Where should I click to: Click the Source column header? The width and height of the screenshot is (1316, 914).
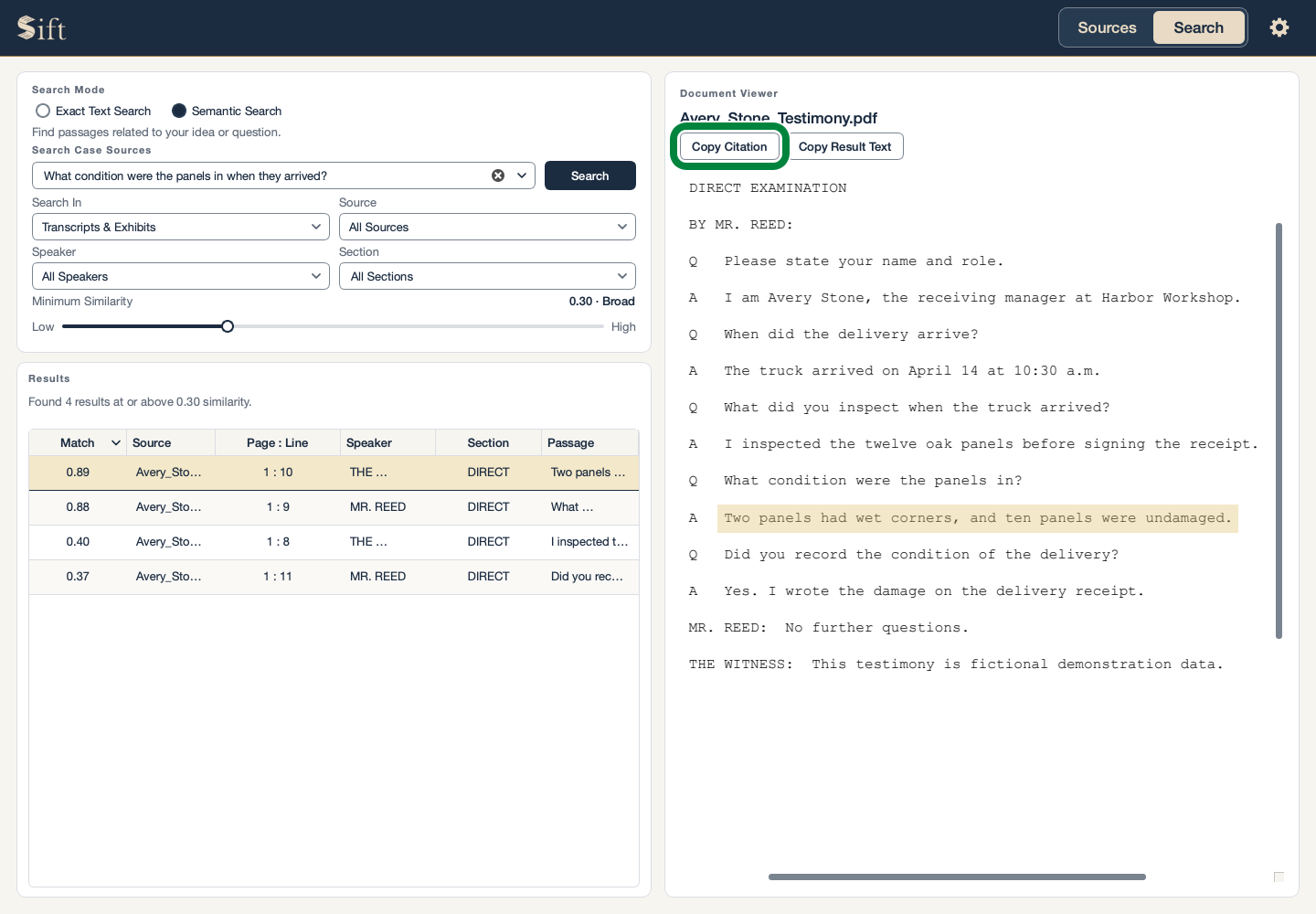171,442
